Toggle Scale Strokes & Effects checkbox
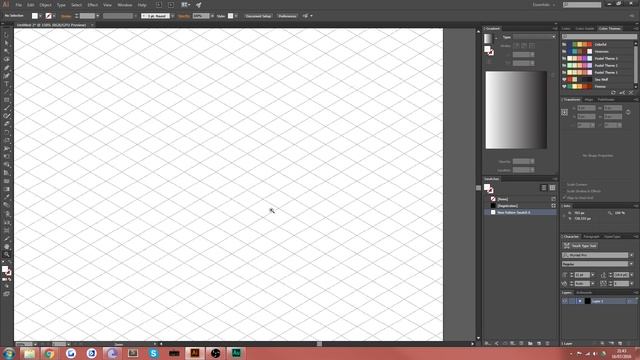 click(565, 191)
